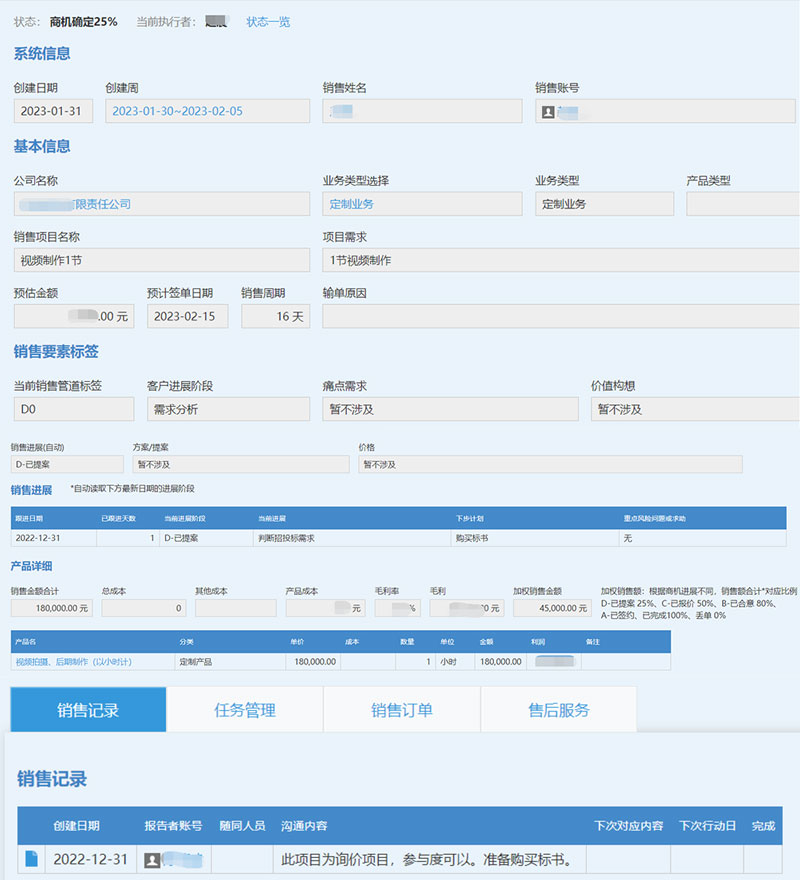Viewport: 800px width, 880px height.
Task: Click the user avatar icon in 销售账号 field
Action: pos(548,112)
